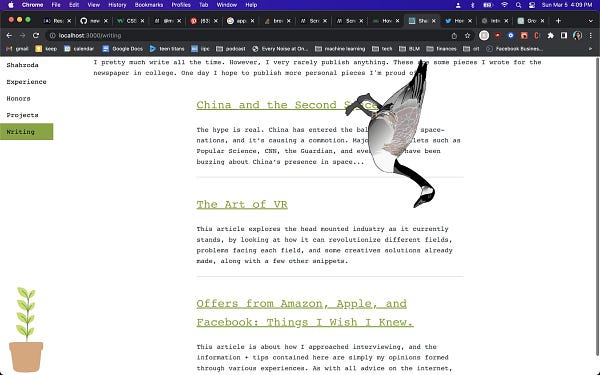Switch to the Twitter tab
The height and width of the screenshot is (375, 600).
[455, 21]
